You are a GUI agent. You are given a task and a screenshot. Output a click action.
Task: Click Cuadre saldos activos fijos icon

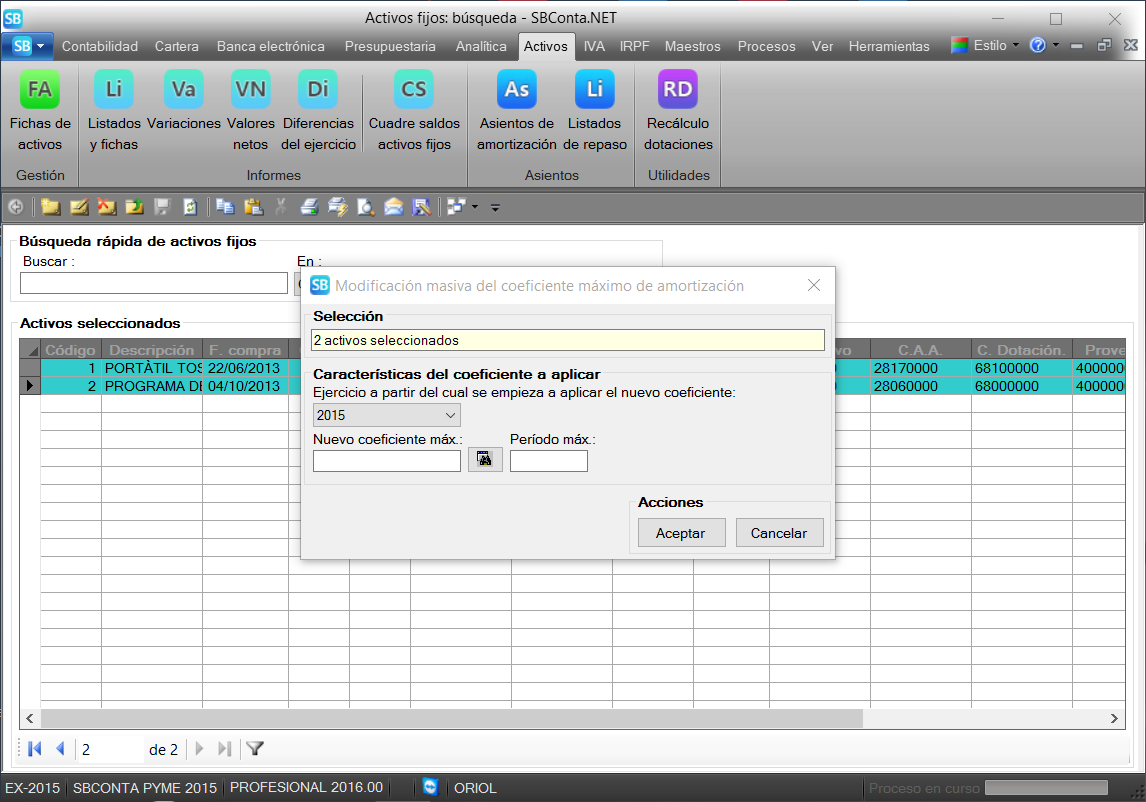(414, 90)
